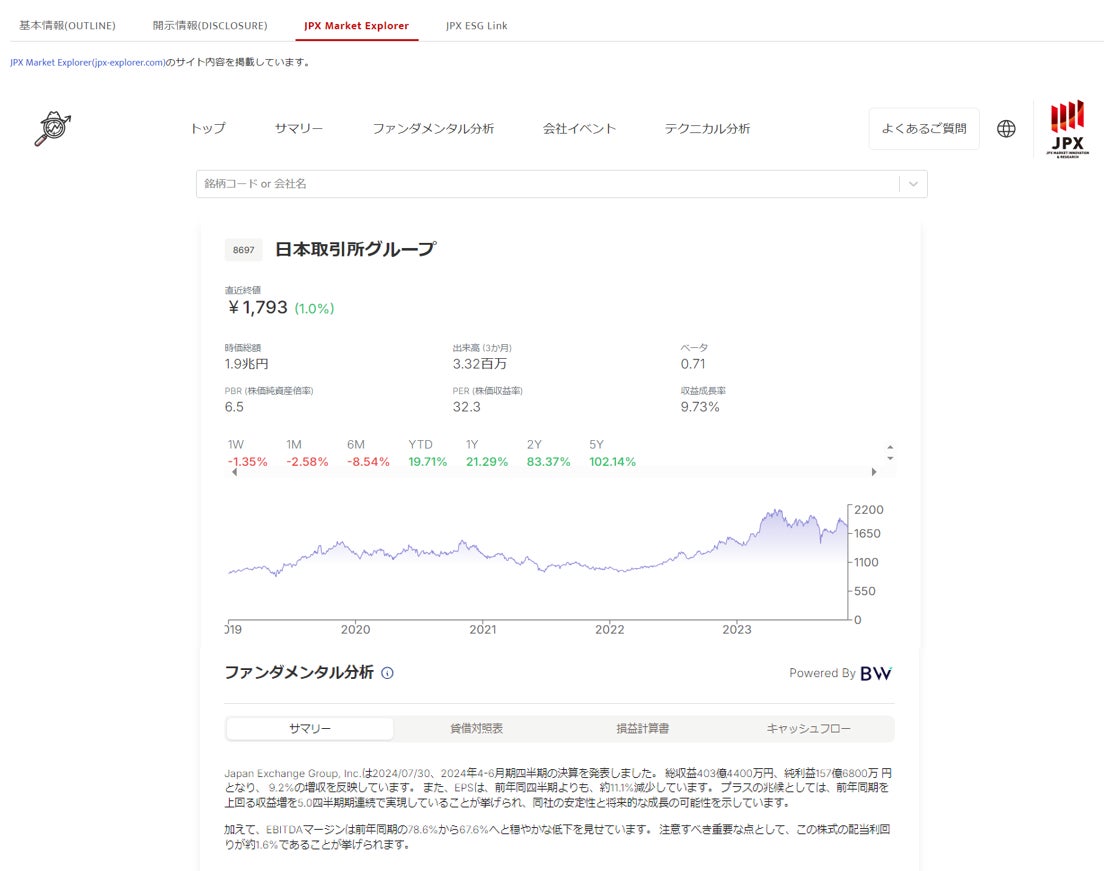Open the JPX ESG Link tab

(477, 26)
